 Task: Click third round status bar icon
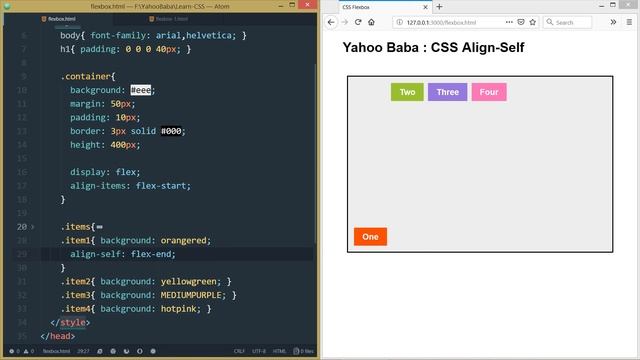coord(126,351)
